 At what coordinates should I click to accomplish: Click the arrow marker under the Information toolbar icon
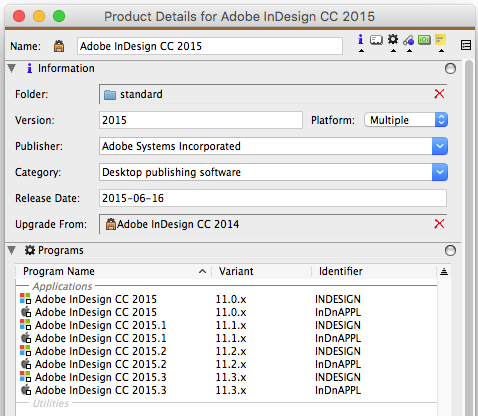[x=361, y=51]
